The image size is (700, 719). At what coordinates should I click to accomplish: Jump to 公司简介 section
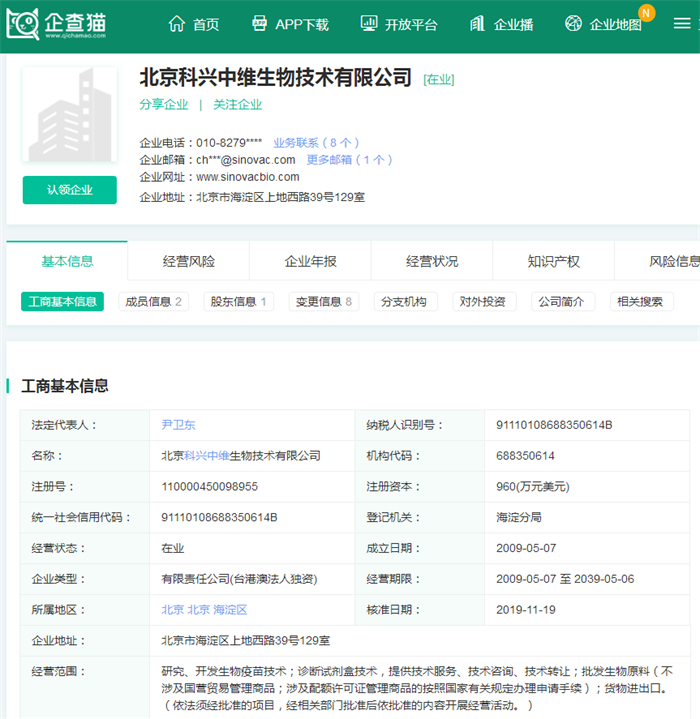[561, 302]
